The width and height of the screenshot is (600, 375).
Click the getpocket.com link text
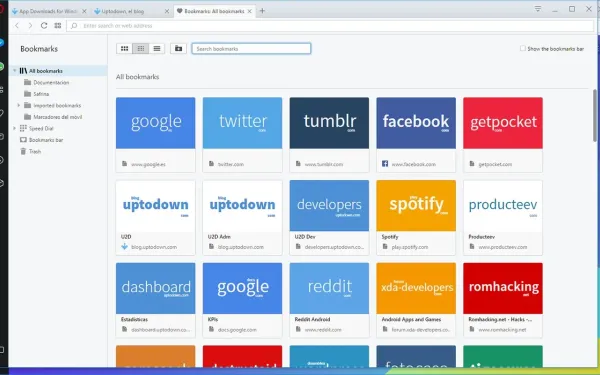(495, 165)
